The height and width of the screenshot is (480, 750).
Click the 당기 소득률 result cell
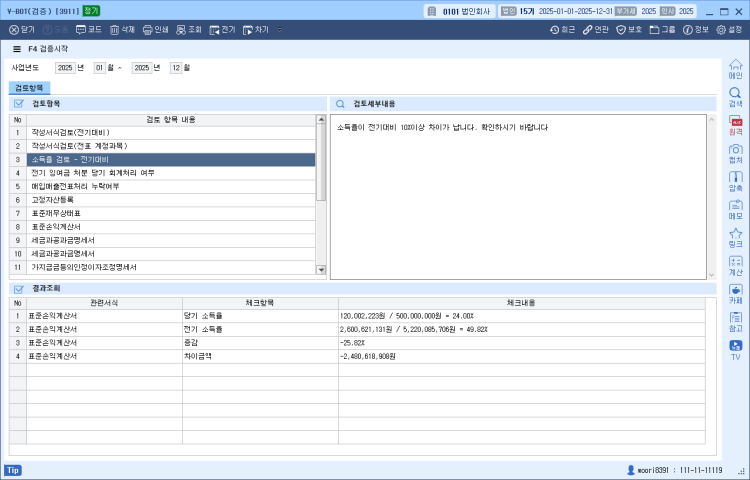tap(260, 316)
